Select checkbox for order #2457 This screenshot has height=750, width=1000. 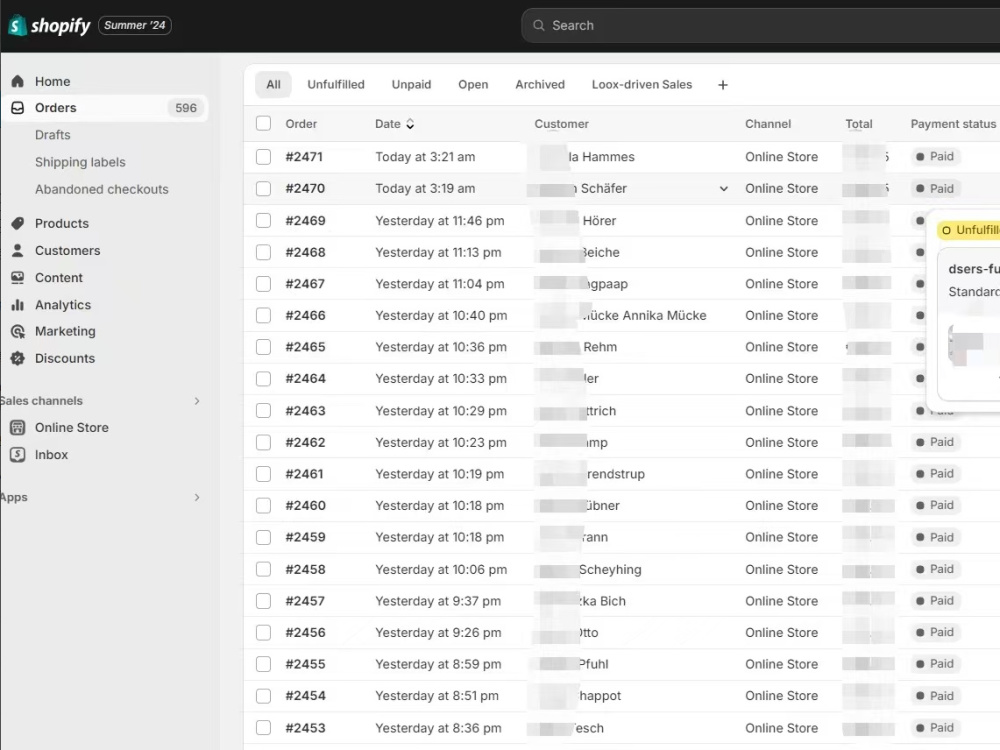[x=263, y=601]
